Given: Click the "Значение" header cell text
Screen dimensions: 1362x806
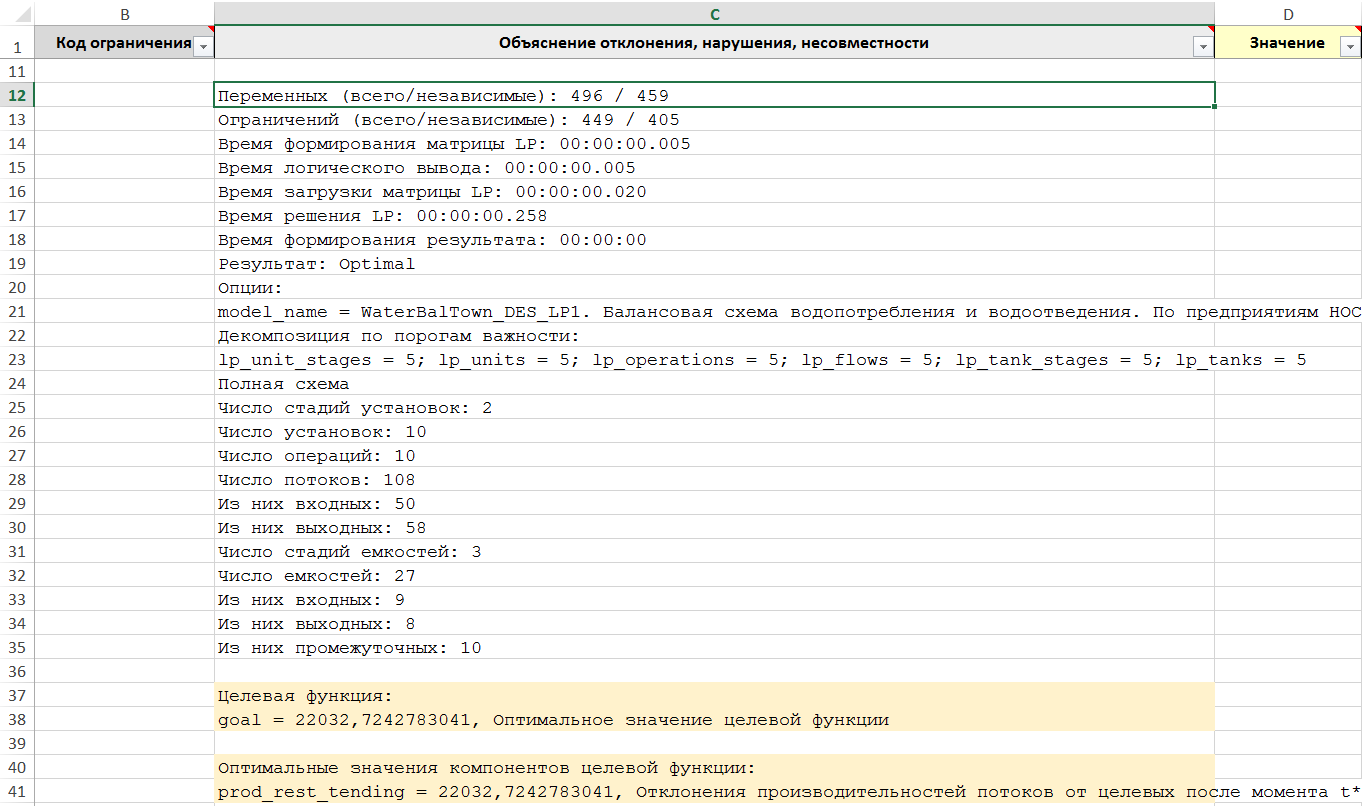Looking at the screenshot, I should point(1286,43).
